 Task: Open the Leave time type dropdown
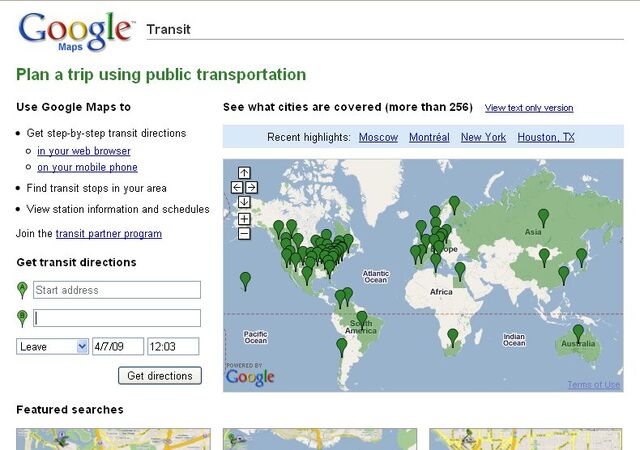[52, 347]
